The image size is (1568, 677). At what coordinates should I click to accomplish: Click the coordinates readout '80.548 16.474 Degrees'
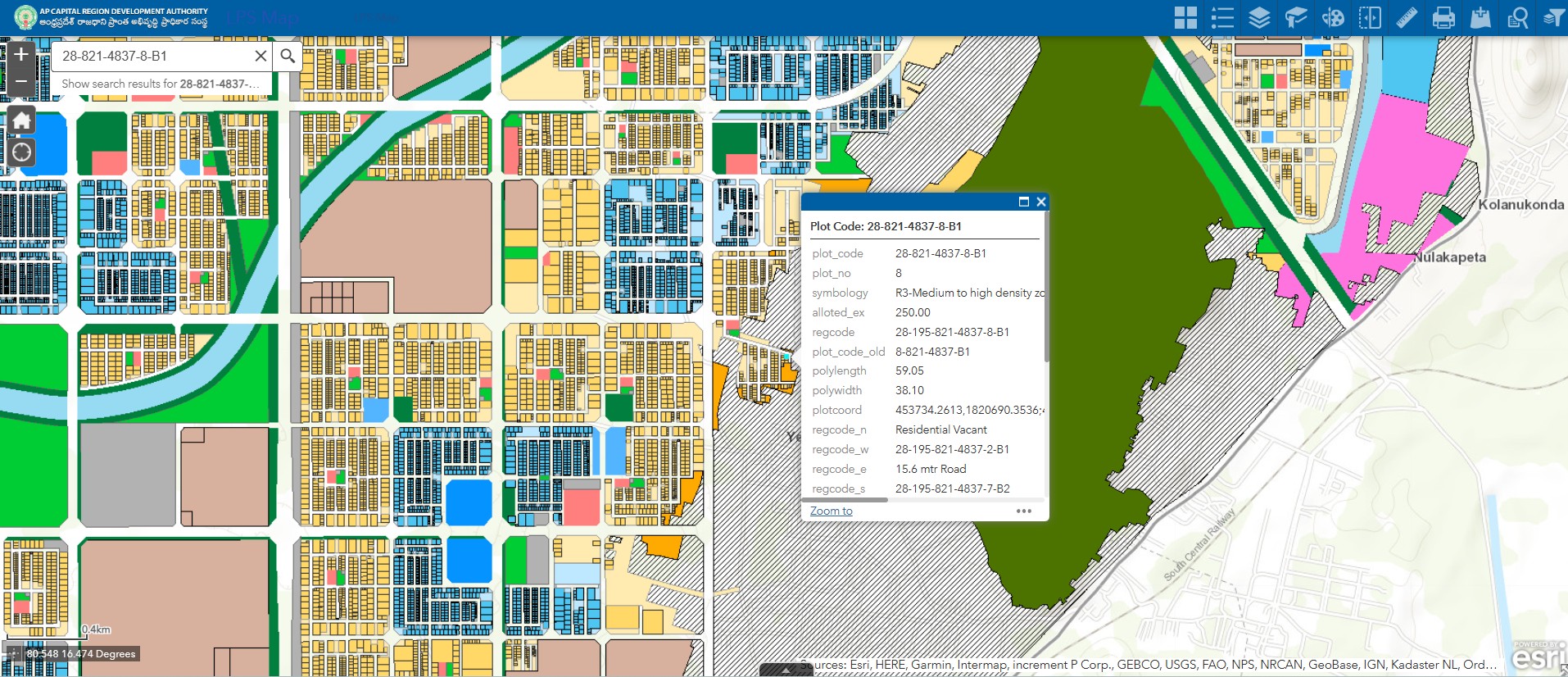[x=81, y=654]
